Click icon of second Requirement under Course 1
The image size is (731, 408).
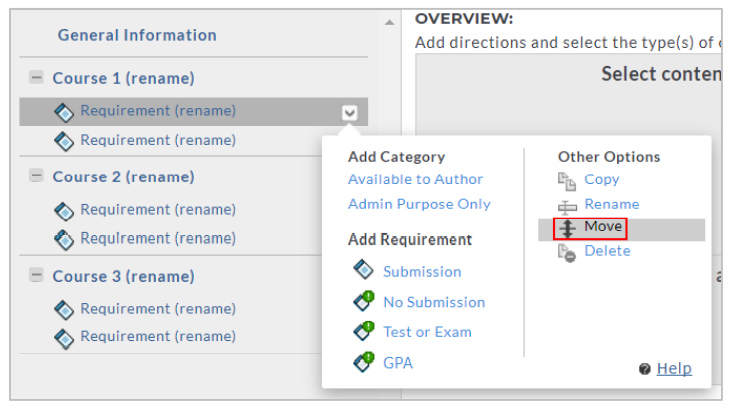point(64,141)
